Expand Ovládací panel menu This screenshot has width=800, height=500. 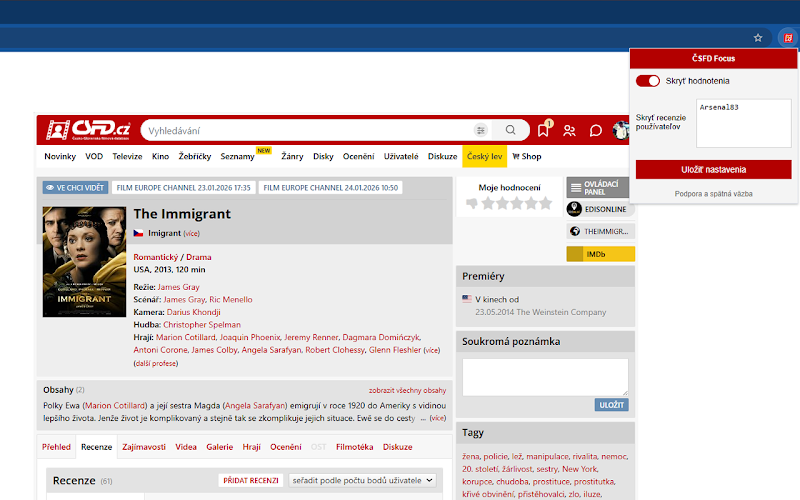coord(600,187)
